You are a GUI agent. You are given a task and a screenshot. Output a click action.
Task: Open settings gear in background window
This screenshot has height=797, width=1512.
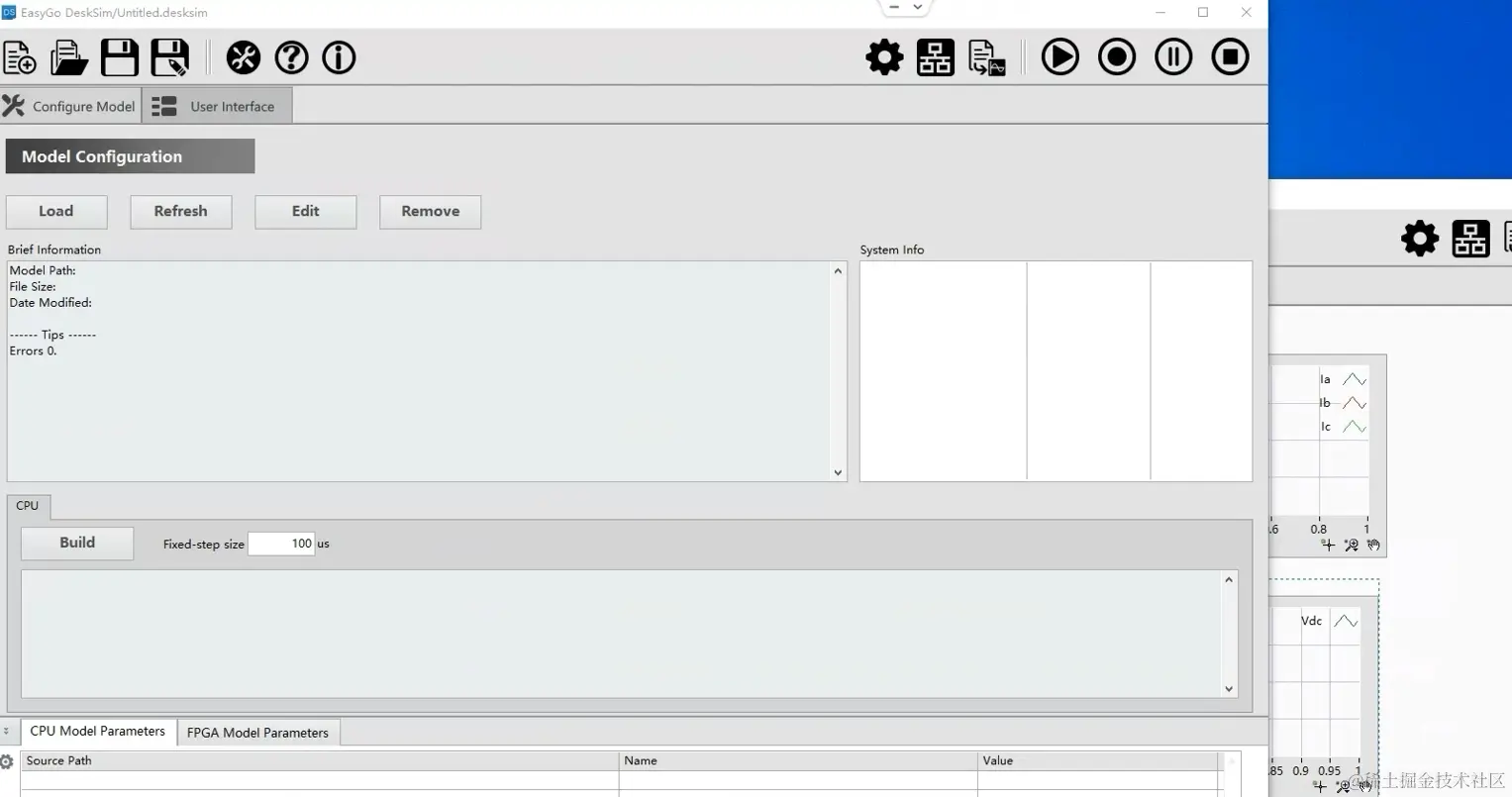pyautogui.click(x=1420, y=239)
